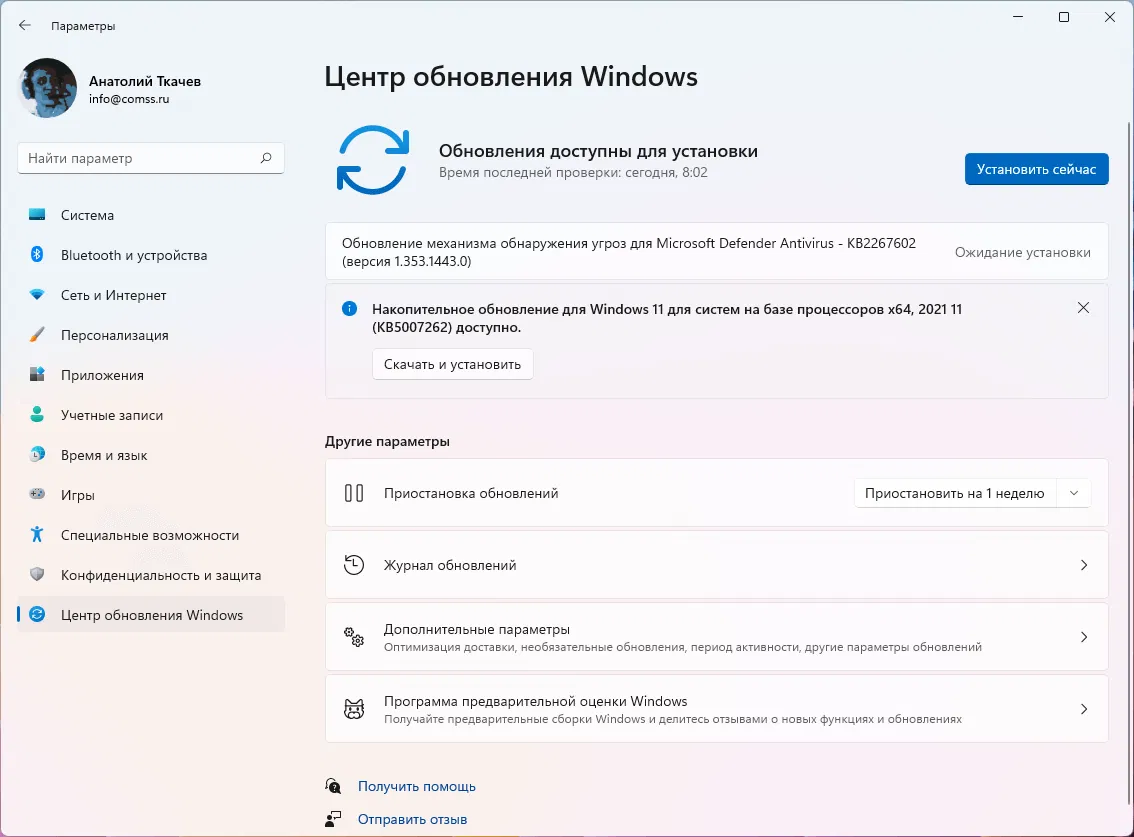The width and height of the screenshot is (1134, 837).
Task: Open Приложения via its sidebar icon
Action: click(35, 374)
